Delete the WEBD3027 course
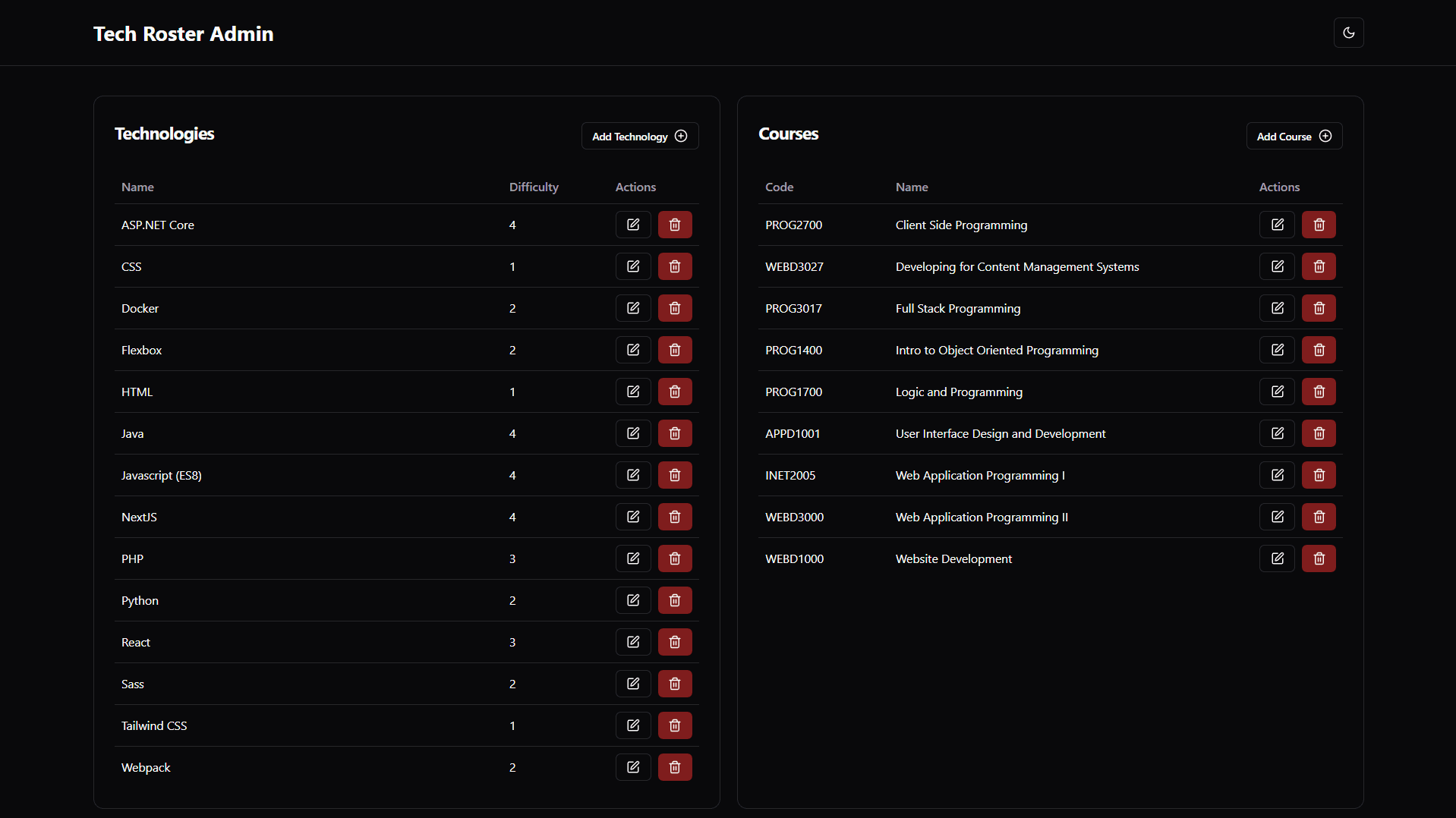1456x818 pixels. 1319,266
